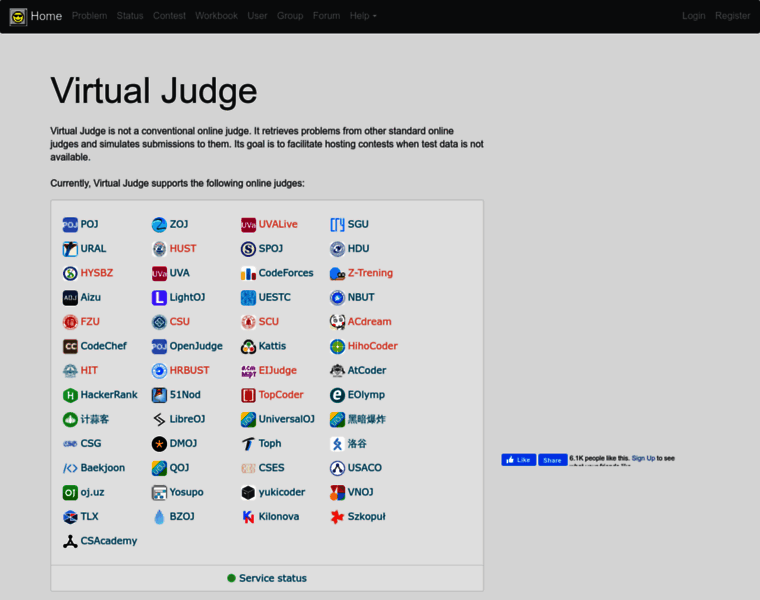Screen dimensions: 760x600
Task: Open the ACdream judge link
Action: point(369,322)
